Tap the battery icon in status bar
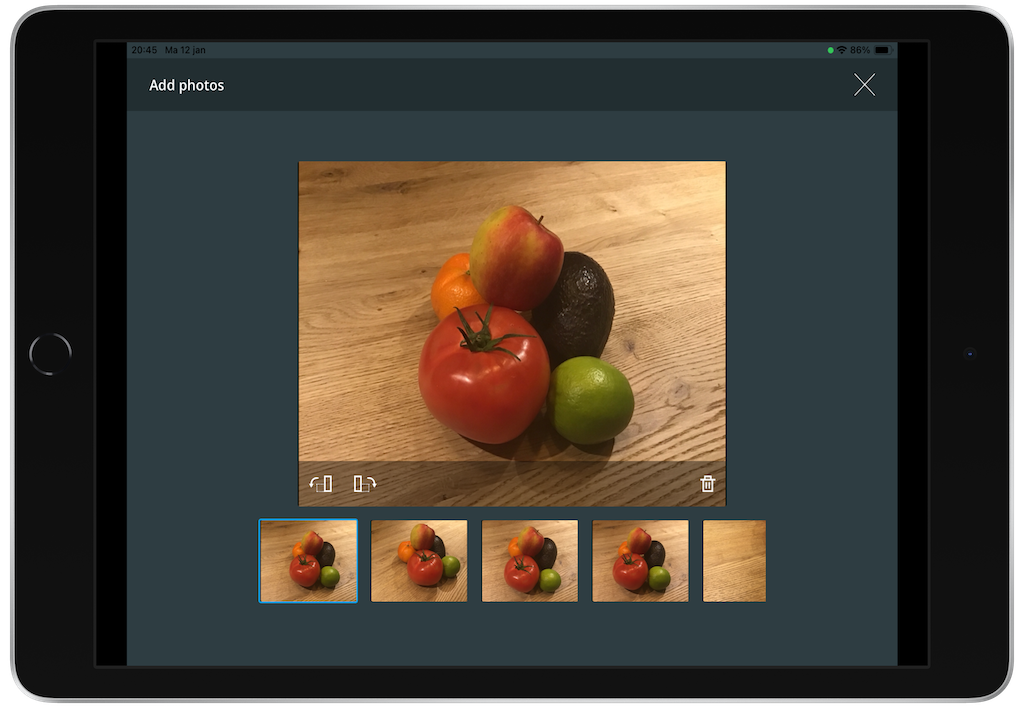This screenshot has width=1024, height=708. [883, 50]
